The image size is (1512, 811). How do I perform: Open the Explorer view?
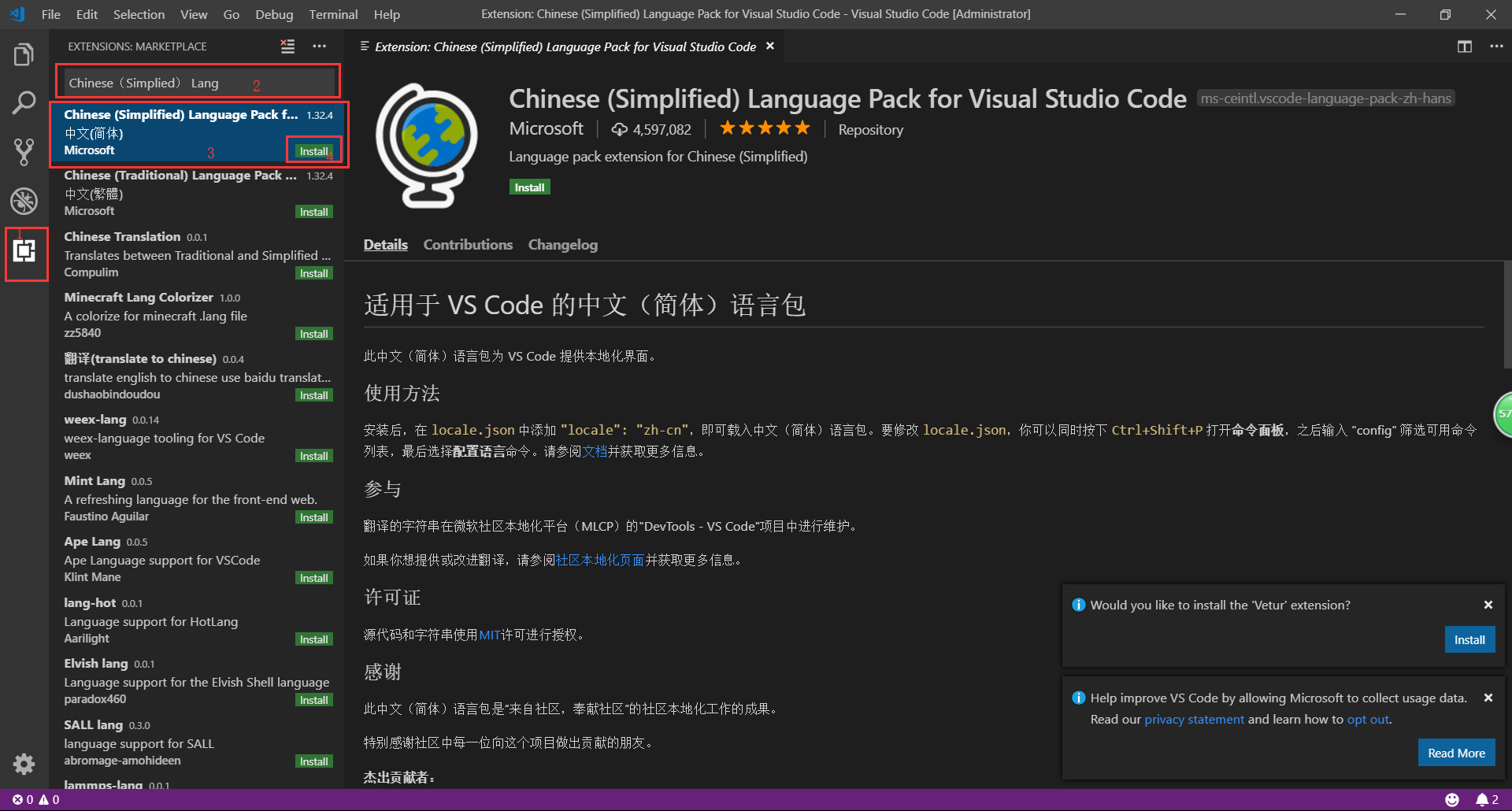tap(24, 54)
